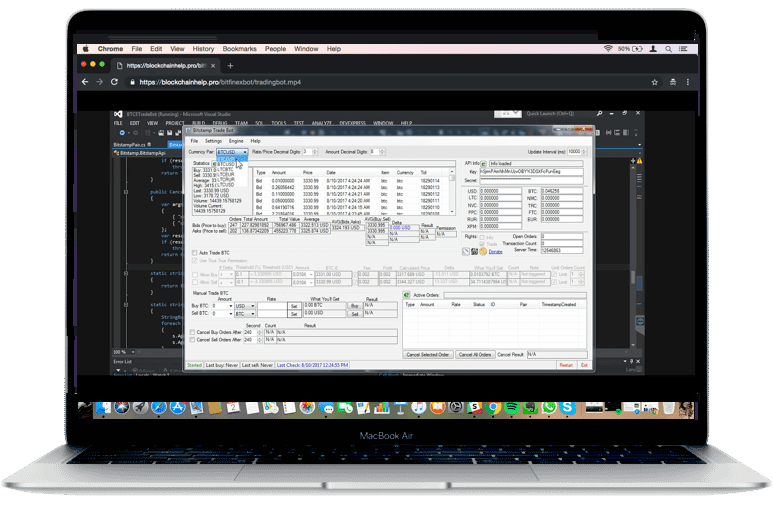Open WhatsApp from the dock
Image resolution: width=773 pixels, height=505 pixels.
point(549,408)
